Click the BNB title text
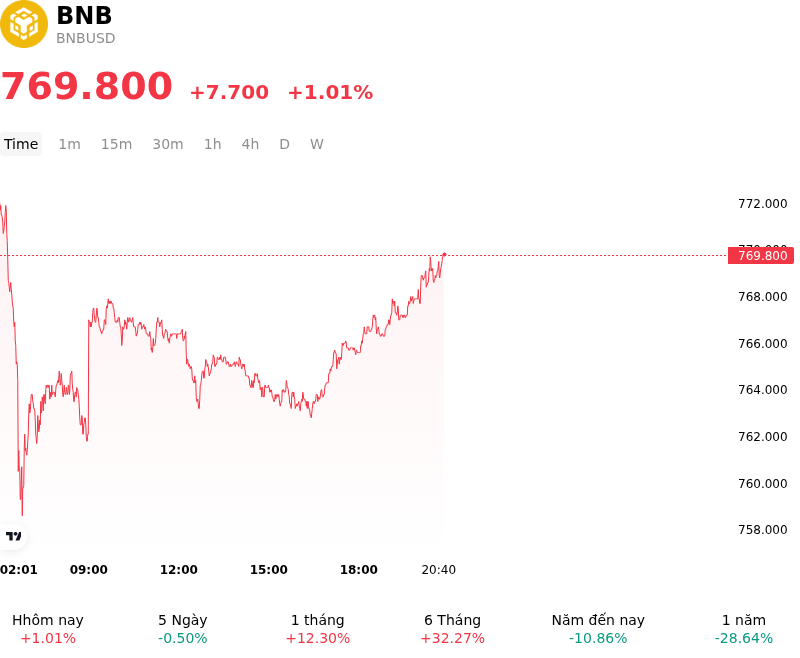800x658 pixels. tap(84, 15)
